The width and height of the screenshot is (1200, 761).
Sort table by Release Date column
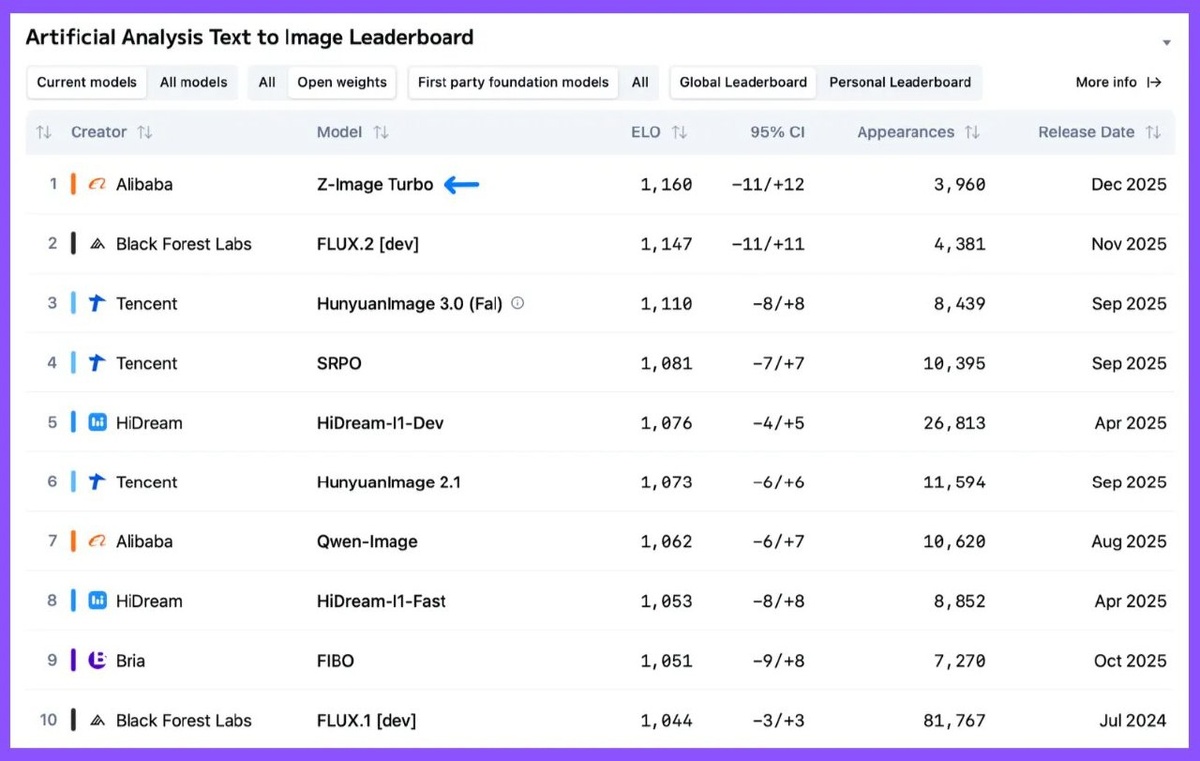(1153, 132)
